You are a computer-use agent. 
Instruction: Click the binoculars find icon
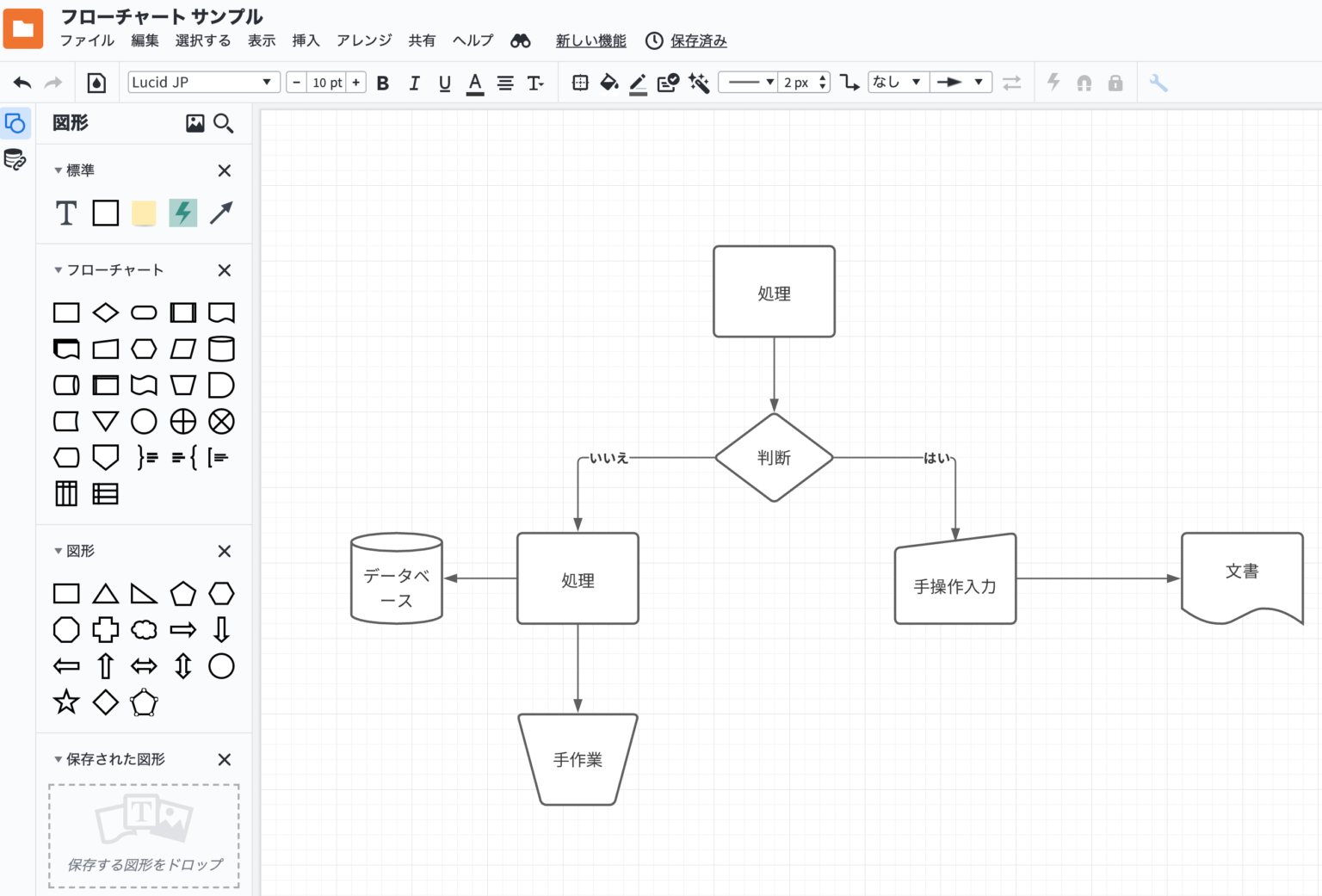coord(521,41)
